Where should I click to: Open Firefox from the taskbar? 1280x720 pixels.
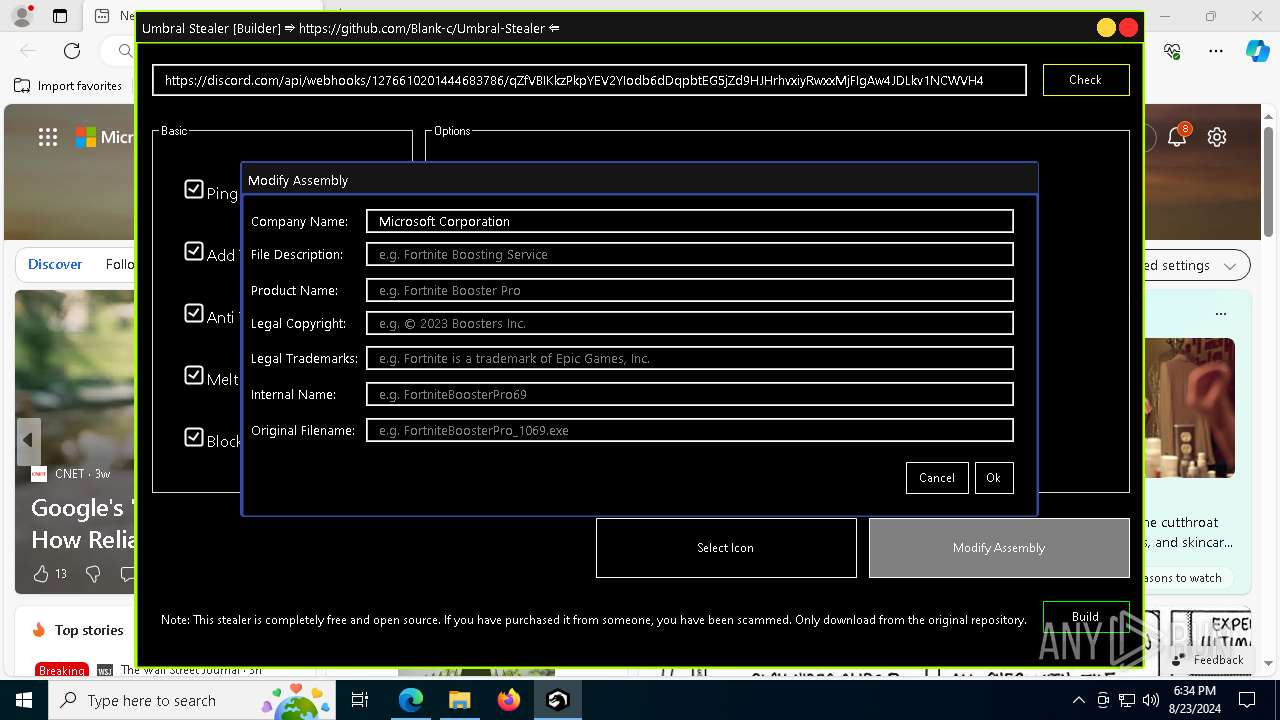(x=509, y=700)
